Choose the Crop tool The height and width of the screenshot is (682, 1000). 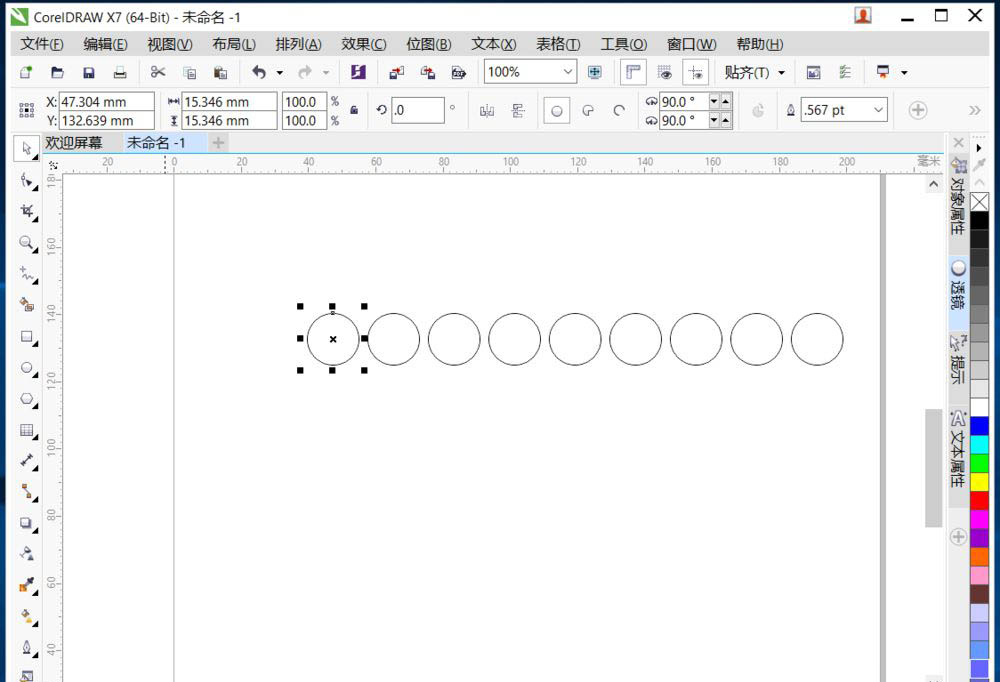pyautogui.click(x=27, y=212)
